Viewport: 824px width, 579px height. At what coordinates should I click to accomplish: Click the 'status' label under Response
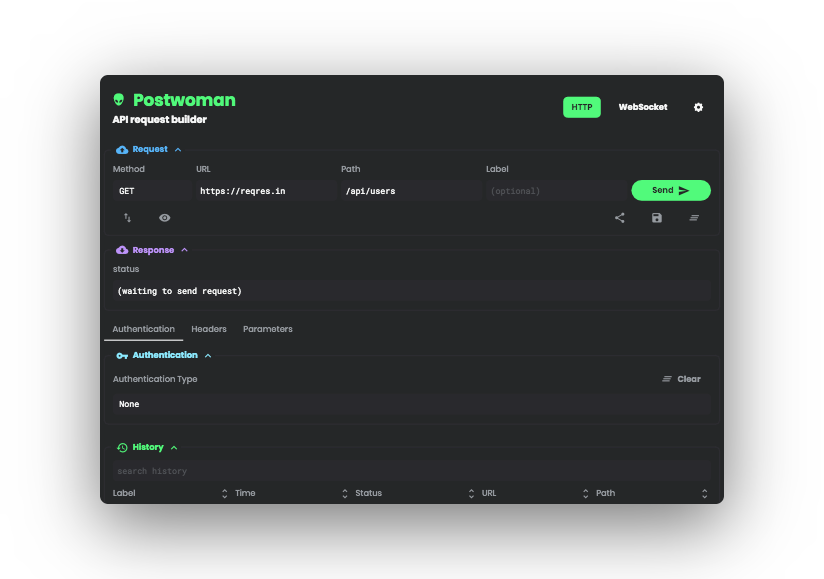(126, 269)
